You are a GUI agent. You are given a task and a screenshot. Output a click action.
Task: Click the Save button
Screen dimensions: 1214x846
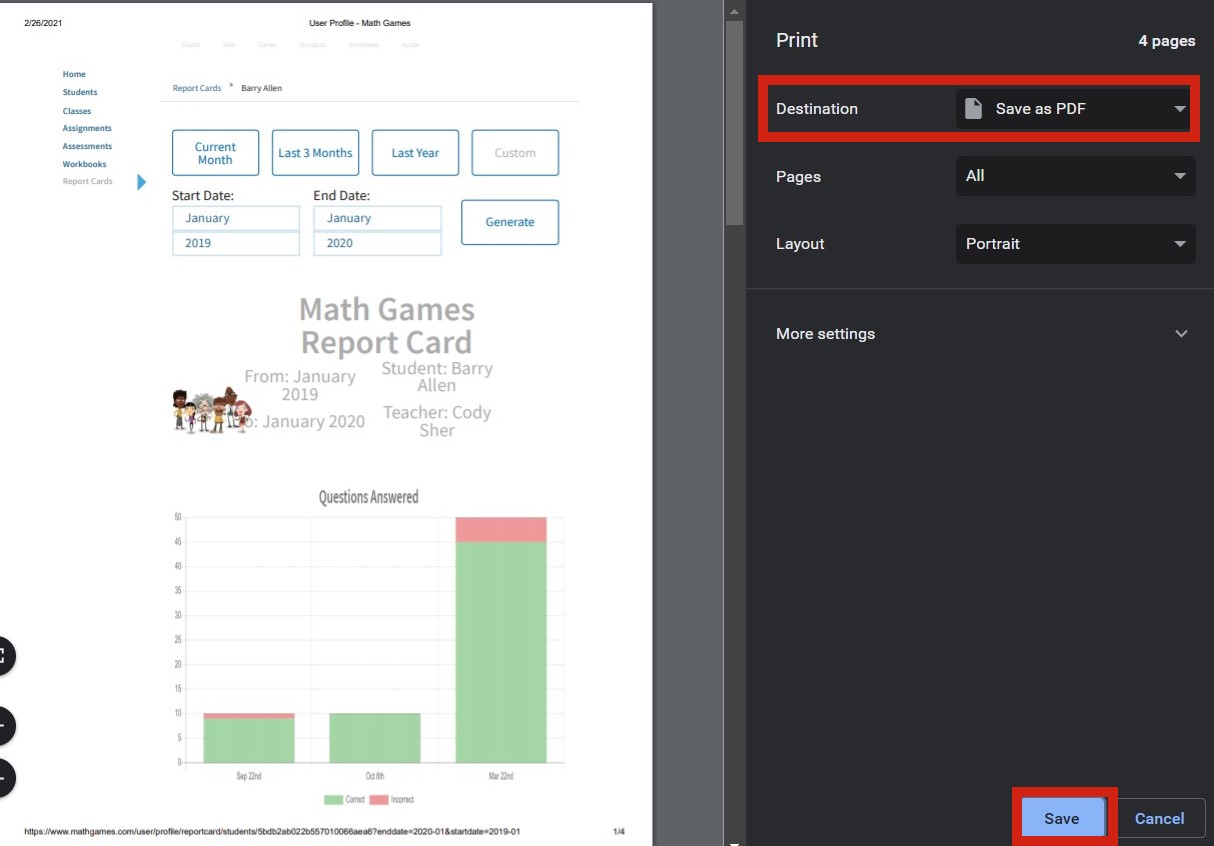(1061, 818)
